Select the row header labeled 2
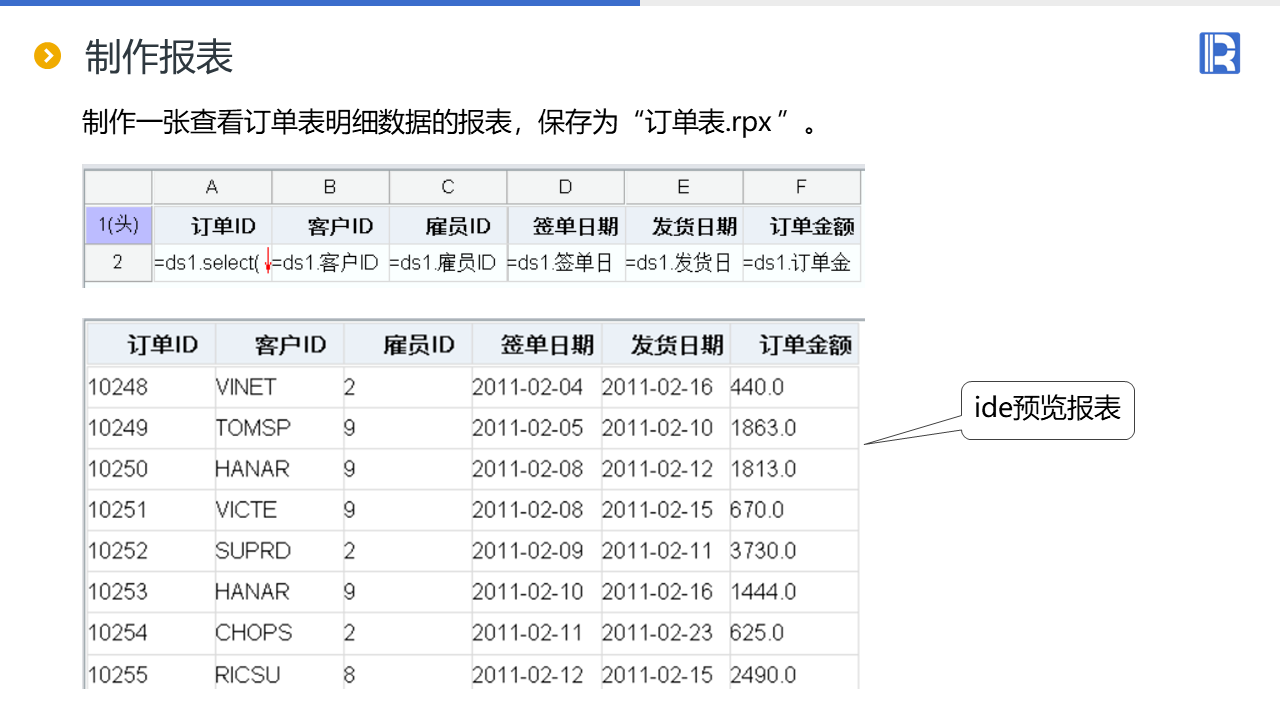Screen dimensions: 1280x720 (x=117, y=263)
